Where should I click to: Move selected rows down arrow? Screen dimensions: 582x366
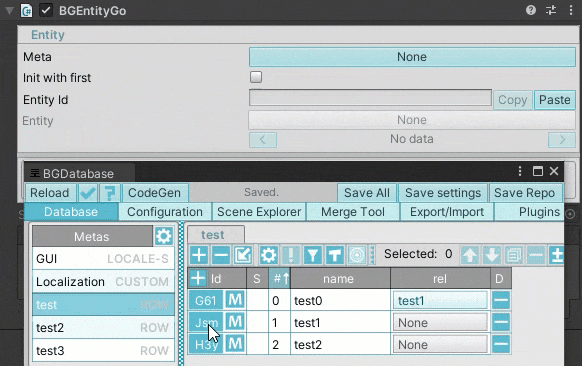[492, 255]
